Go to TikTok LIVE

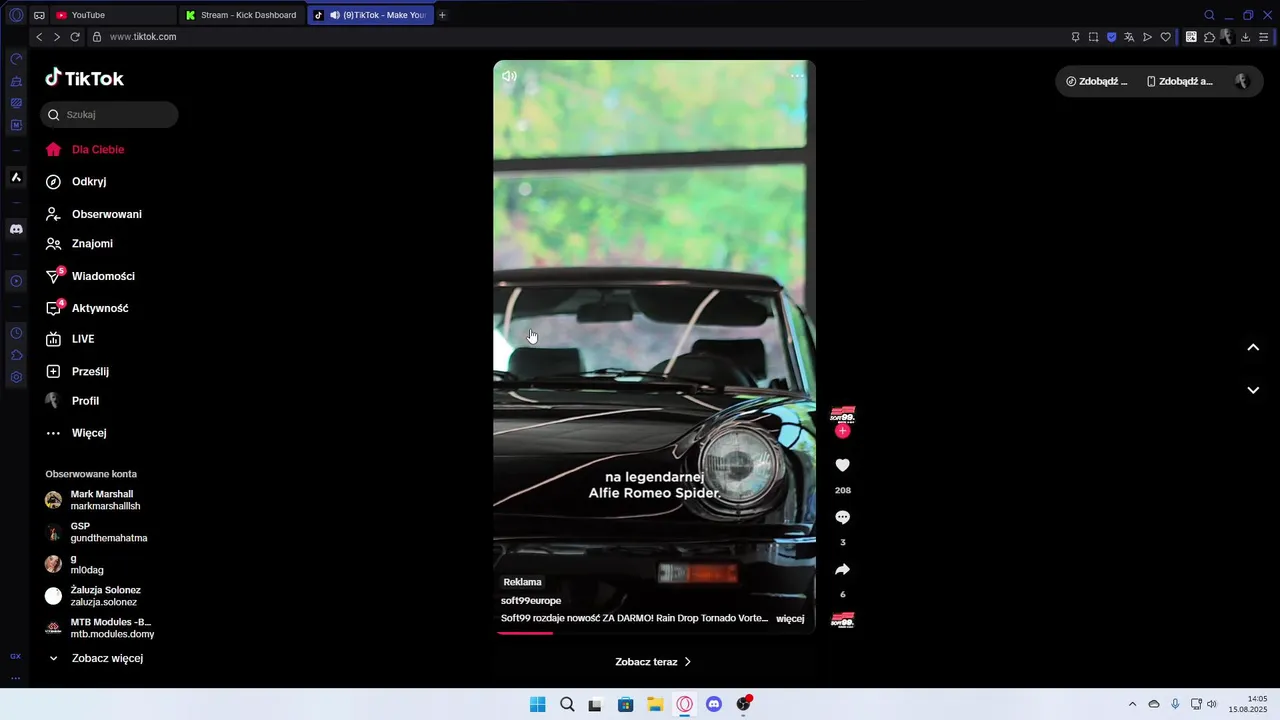(x=70, y=339)
